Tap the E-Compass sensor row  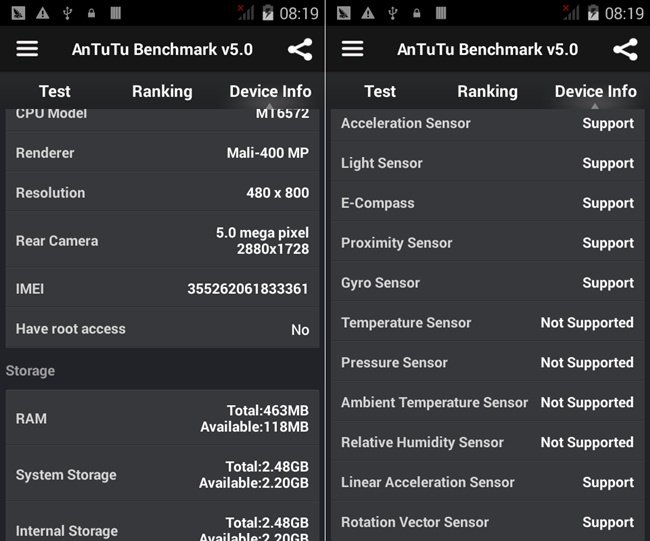pos(487,203)
